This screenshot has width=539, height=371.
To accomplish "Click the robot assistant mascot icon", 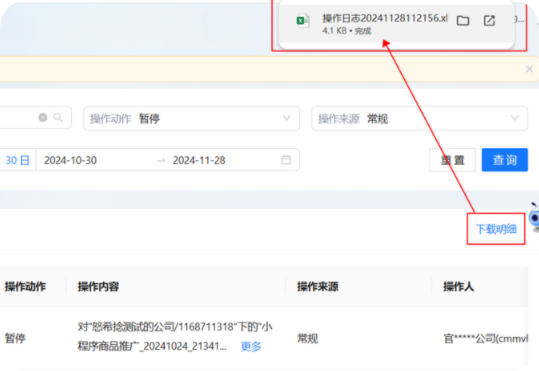I will [x=534, y=217].
